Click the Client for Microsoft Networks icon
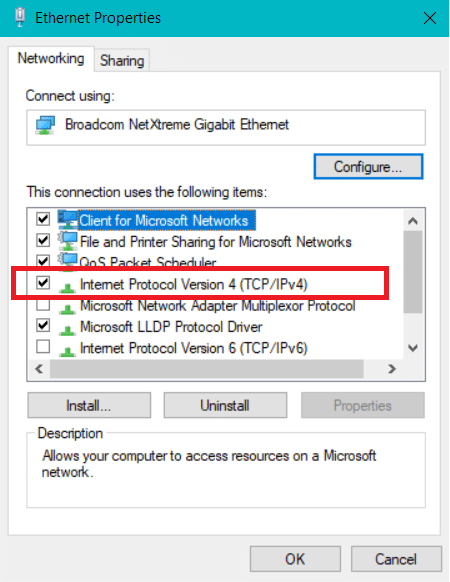Image resolution: width=450 pixels, height=582 pixels. click(x=67, y=219)
